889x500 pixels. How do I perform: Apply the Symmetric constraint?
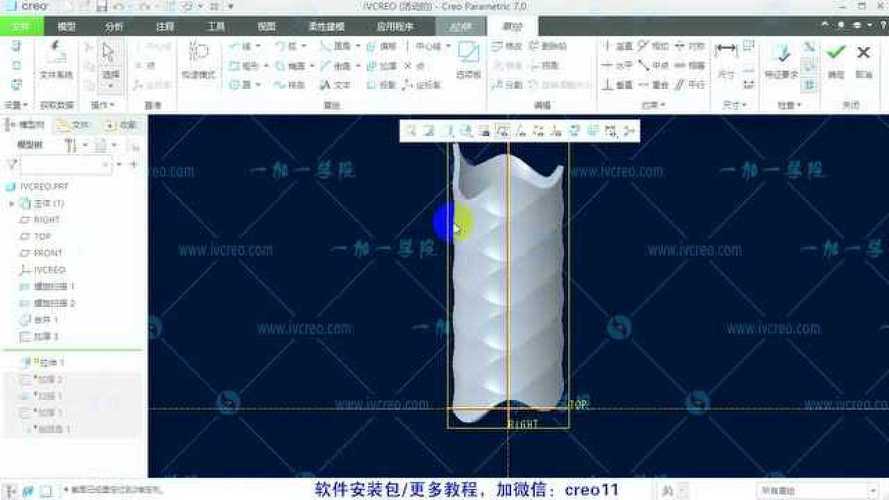tap(689, 47)
